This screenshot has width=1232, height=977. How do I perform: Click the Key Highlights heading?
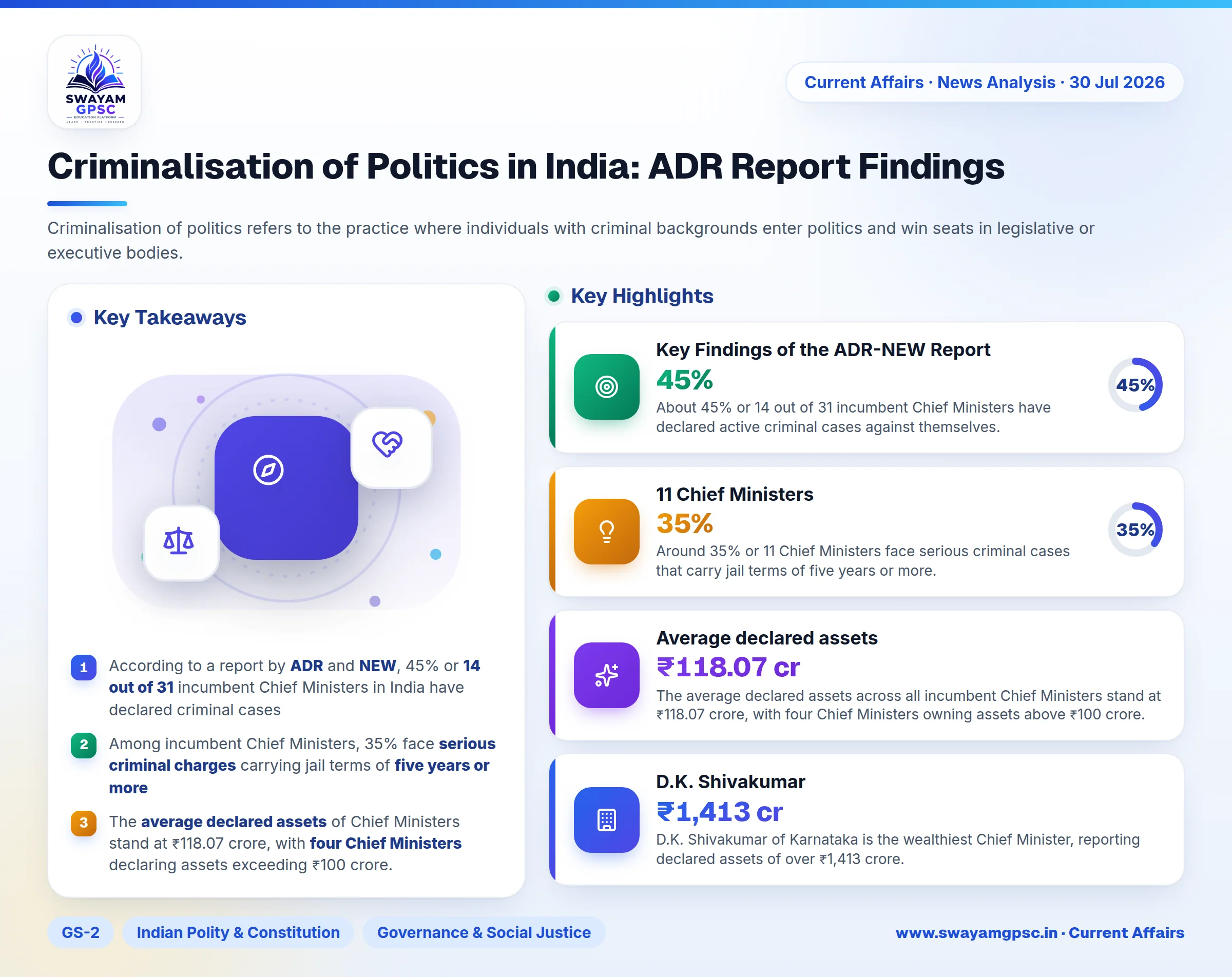[642, 296]
